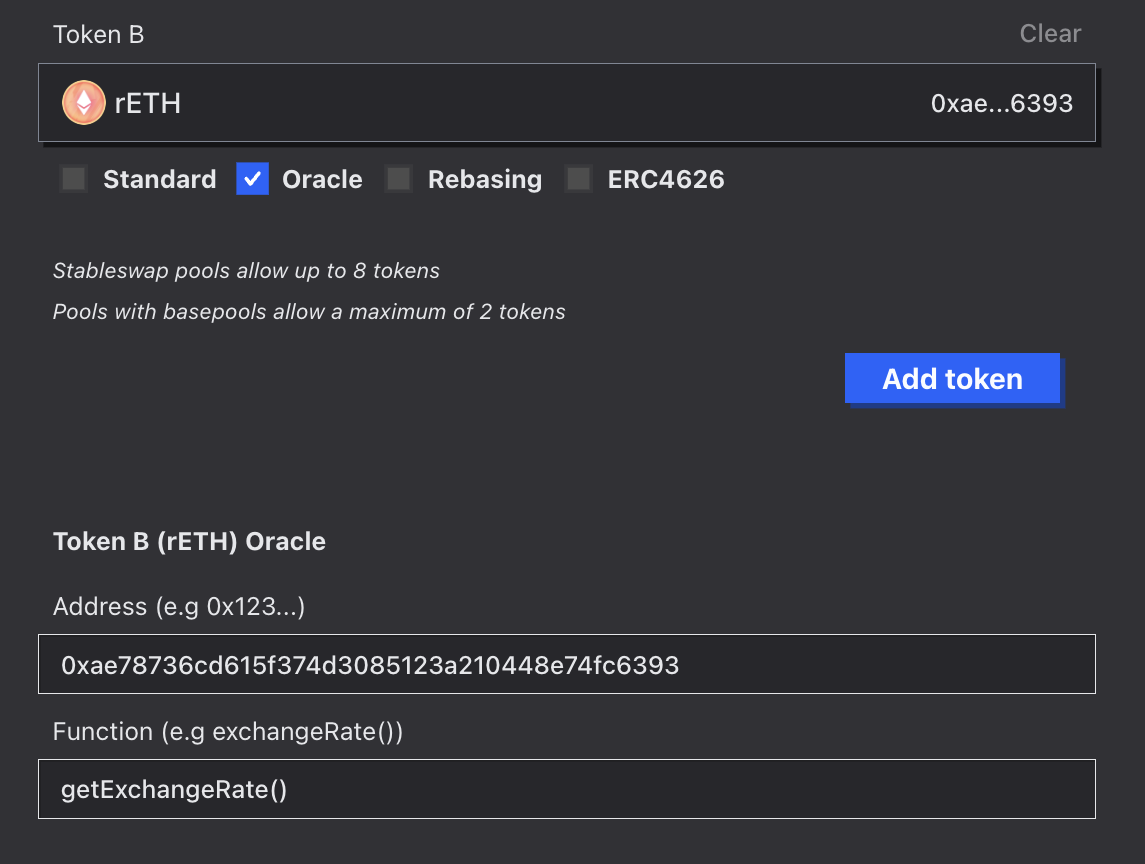The height and width of the screenshot is (864, 1145).
Task: Click the Function (e.g exchangeRate()) label
Action: (x=228, y=731)
